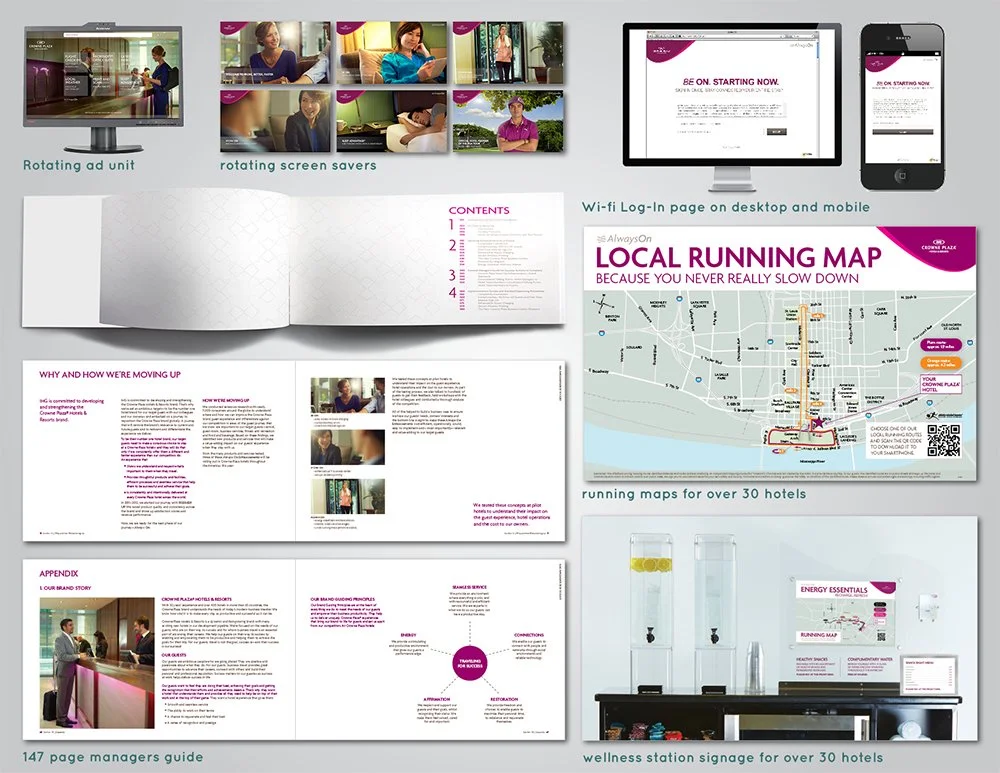Click the 'rotating screen savers' caption
Image resolution: width=1000 pixels, height=773 pixels.
tap(298, 165)
